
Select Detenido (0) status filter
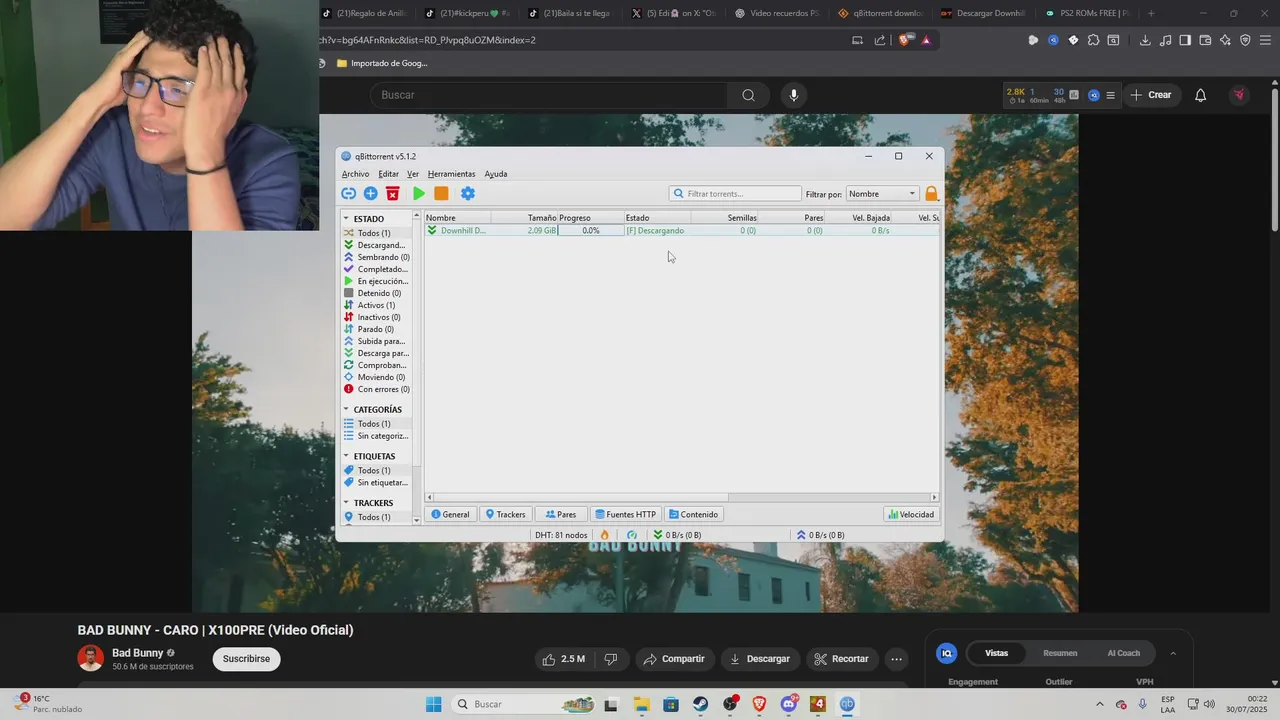tap(377, 293)
